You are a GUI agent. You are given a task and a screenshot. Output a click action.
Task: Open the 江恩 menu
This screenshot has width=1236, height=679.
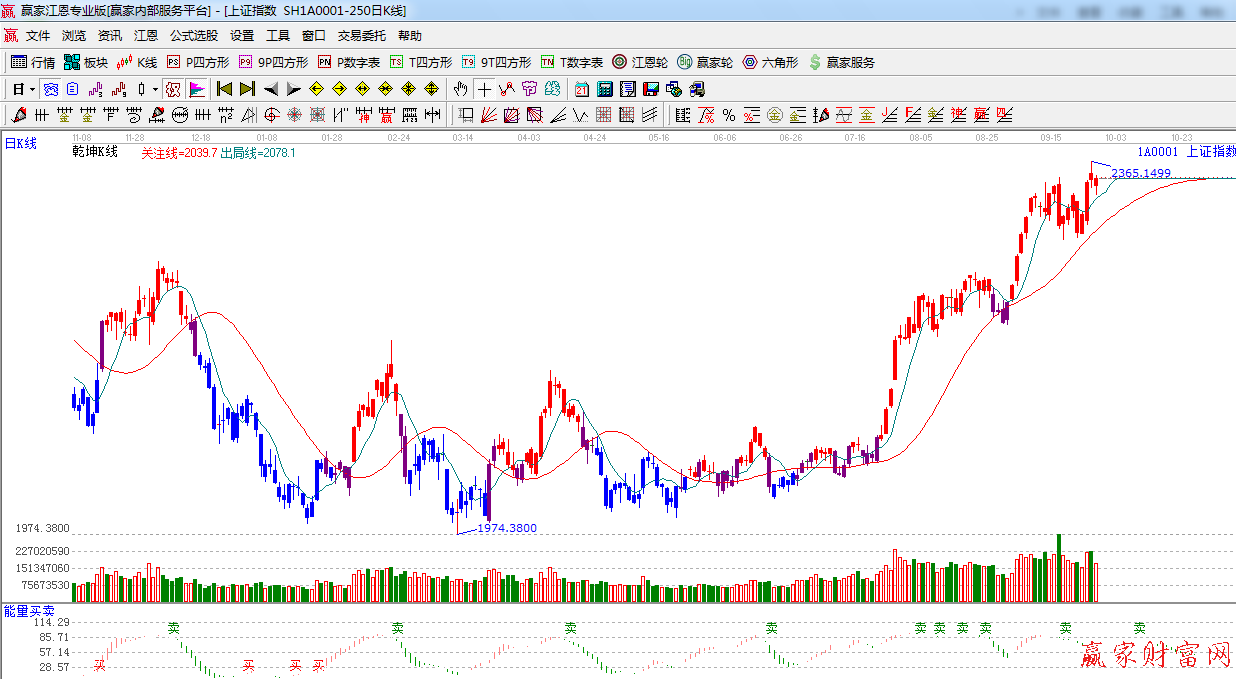(146, 36)
